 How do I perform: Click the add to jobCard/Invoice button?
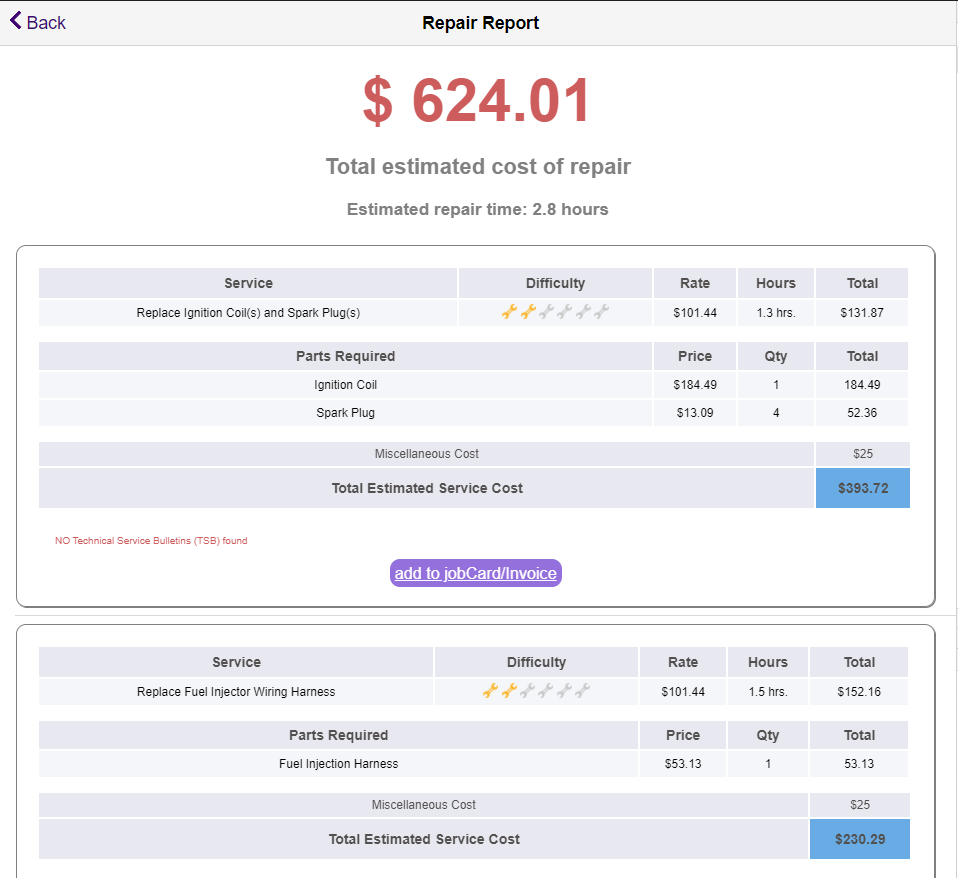tap(475, 573)
